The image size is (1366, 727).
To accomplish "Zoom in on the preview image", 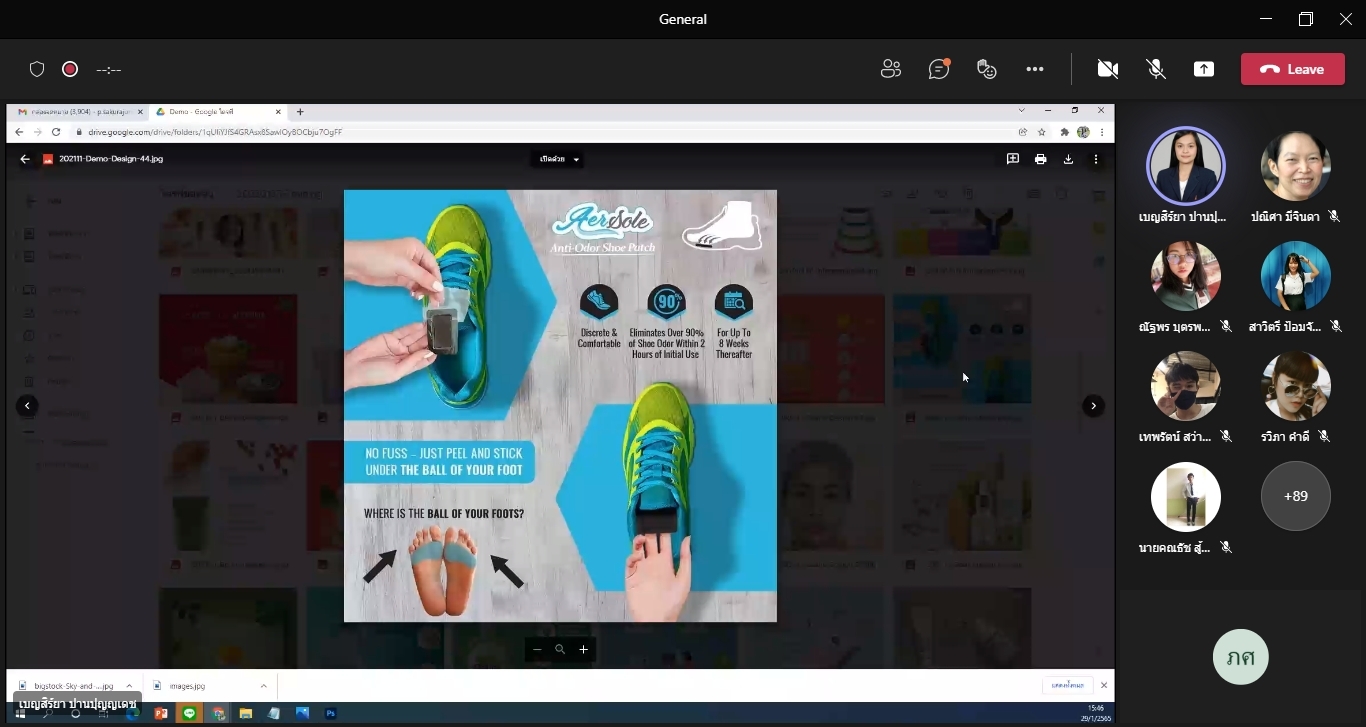I will 584,650.
